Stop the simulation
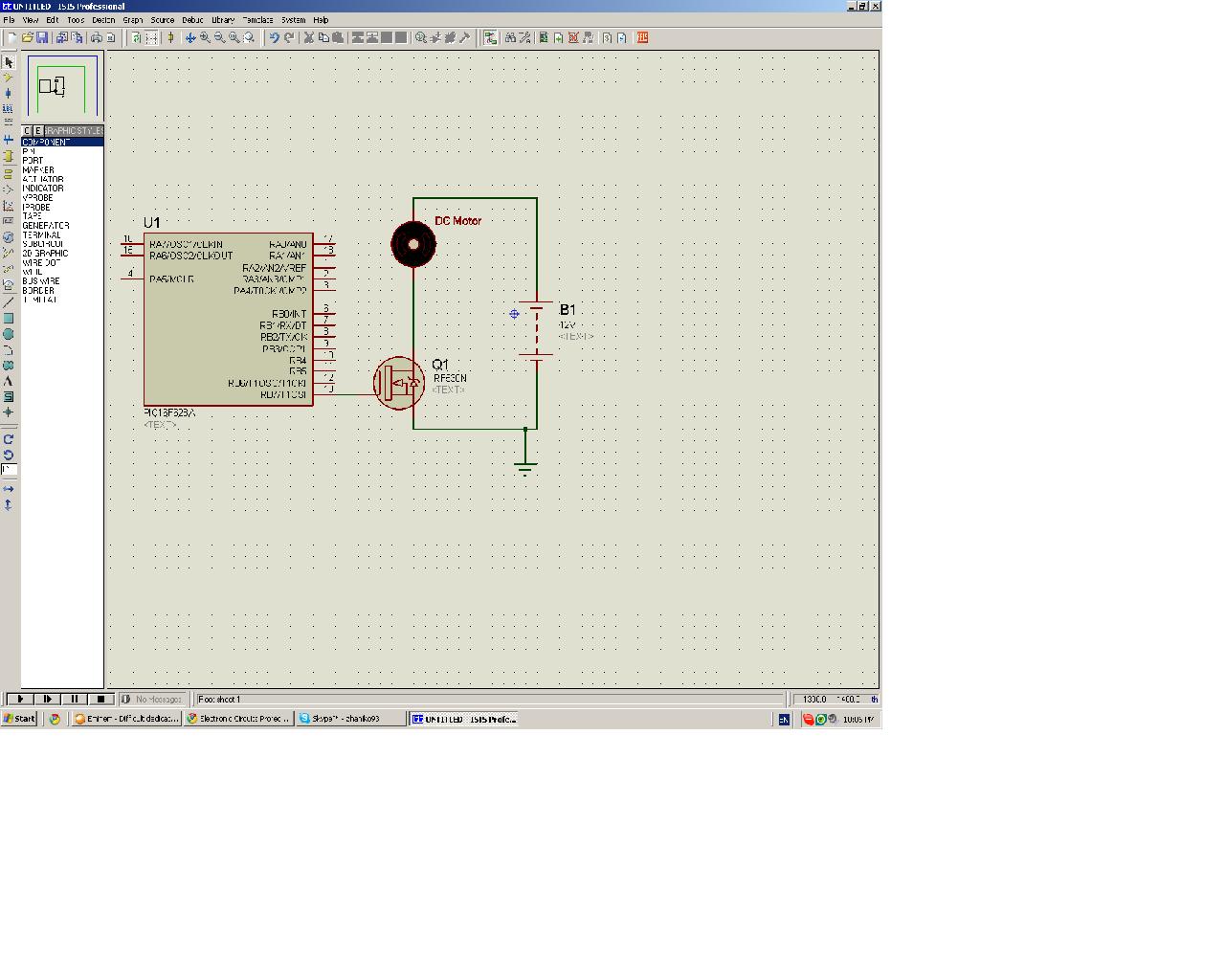The width and height of the screenshot is (1225, 980). point(101,700)
